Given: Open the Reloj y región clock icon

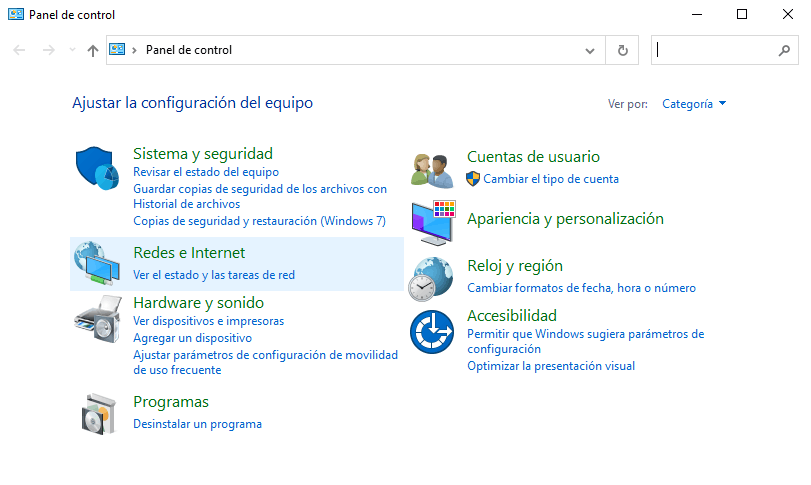Looking at the screenshot, I should (430, 279).
